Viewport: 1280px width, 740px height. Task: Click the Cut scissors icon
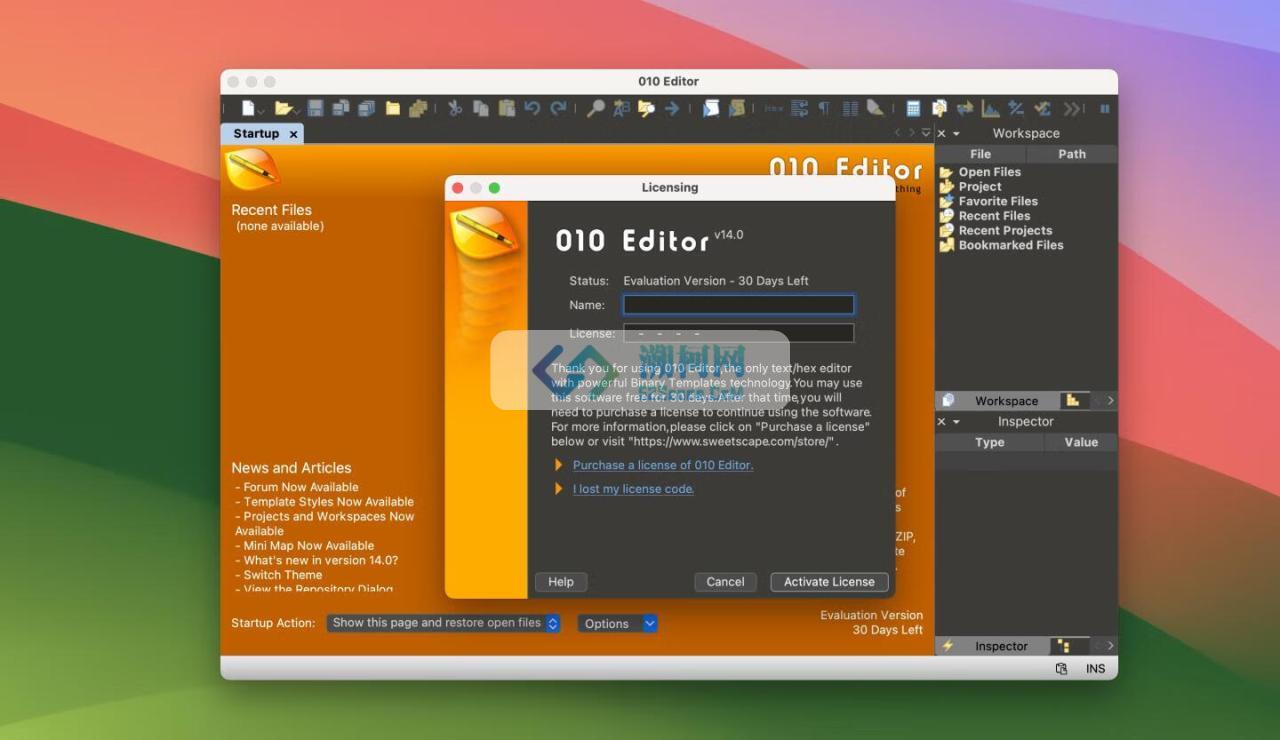pyautogui.click(x=455, y=108)
